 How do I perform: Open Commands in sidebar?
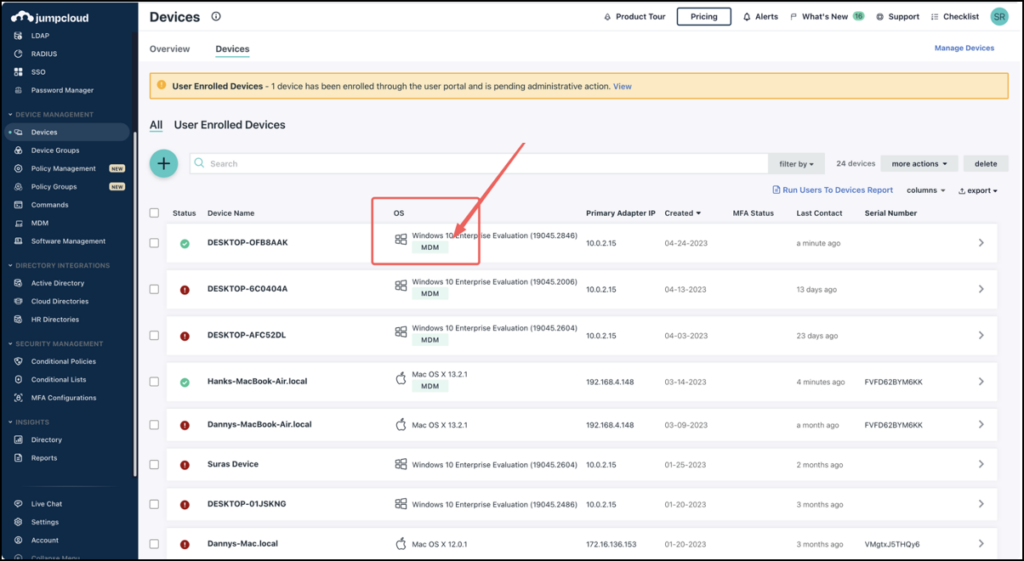click(50, 205)
